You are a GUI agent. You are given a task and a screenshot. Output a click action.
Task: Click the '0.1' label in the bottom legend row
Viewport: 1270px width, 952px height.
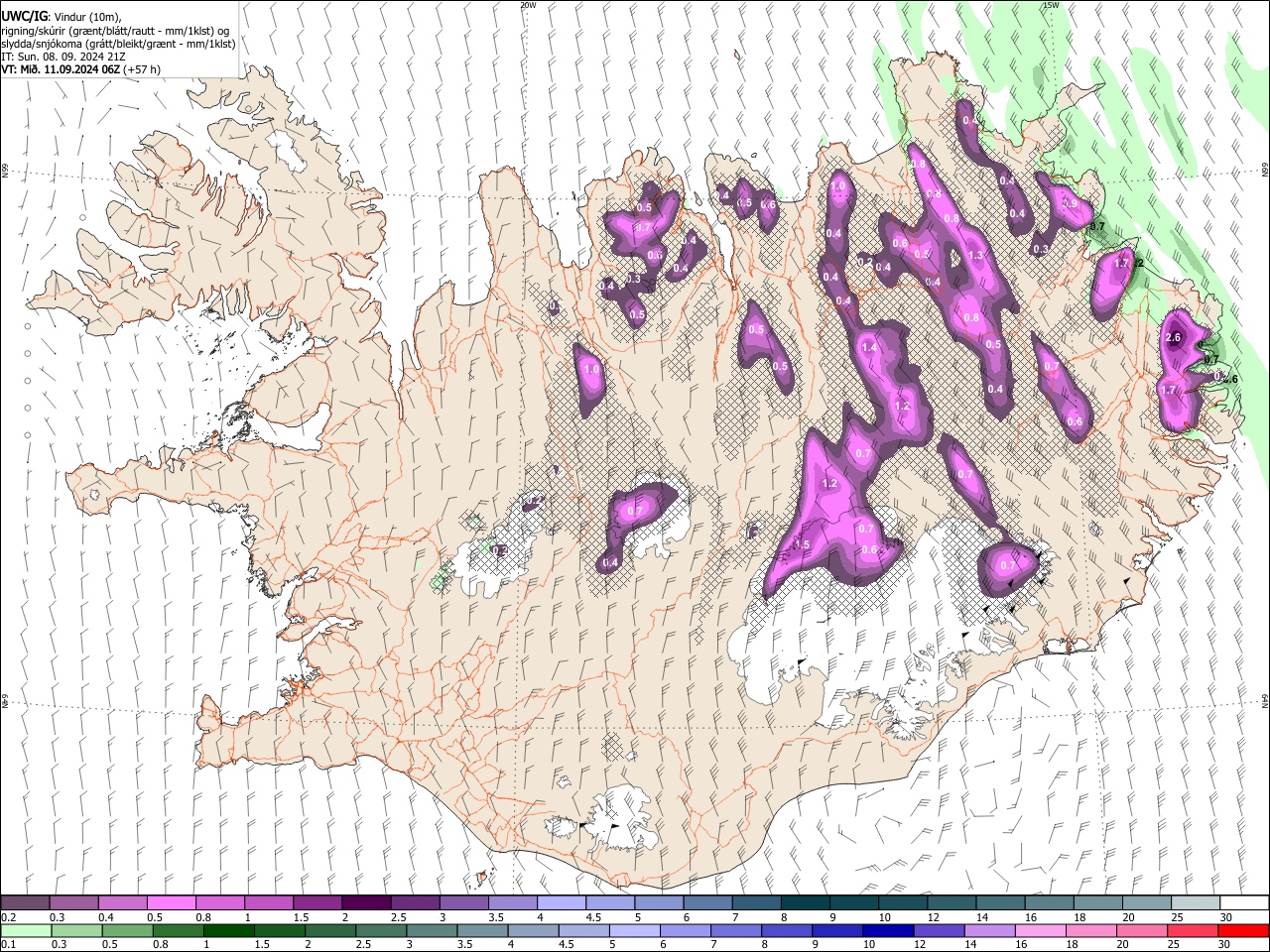[9, 945]
